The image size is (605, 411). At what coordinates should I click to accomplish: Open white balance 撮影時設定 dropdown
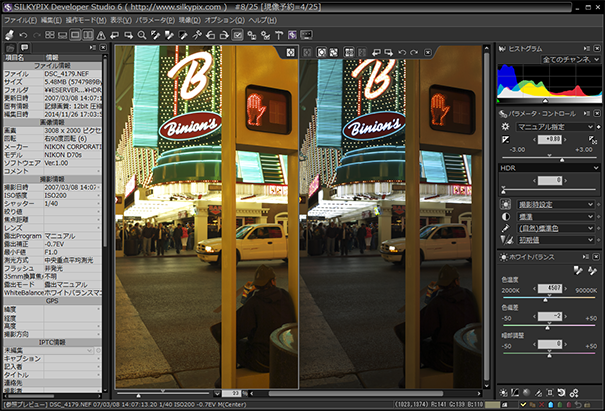click(555, 204)
